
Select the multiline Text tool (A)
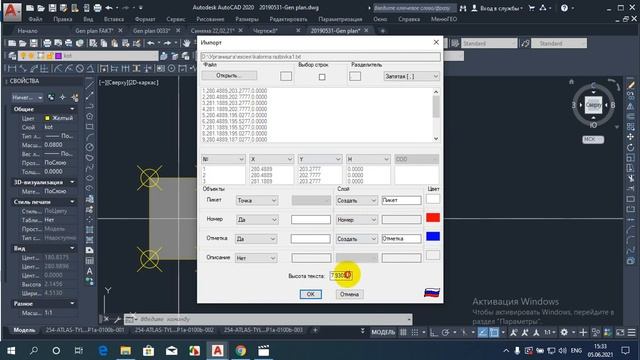coord(90,271)
